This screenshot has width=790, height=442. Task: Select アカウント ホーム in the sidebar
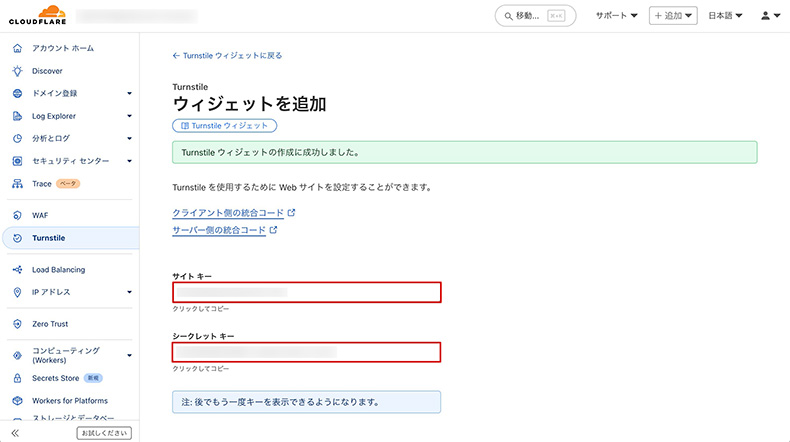[x=63, y=48]
